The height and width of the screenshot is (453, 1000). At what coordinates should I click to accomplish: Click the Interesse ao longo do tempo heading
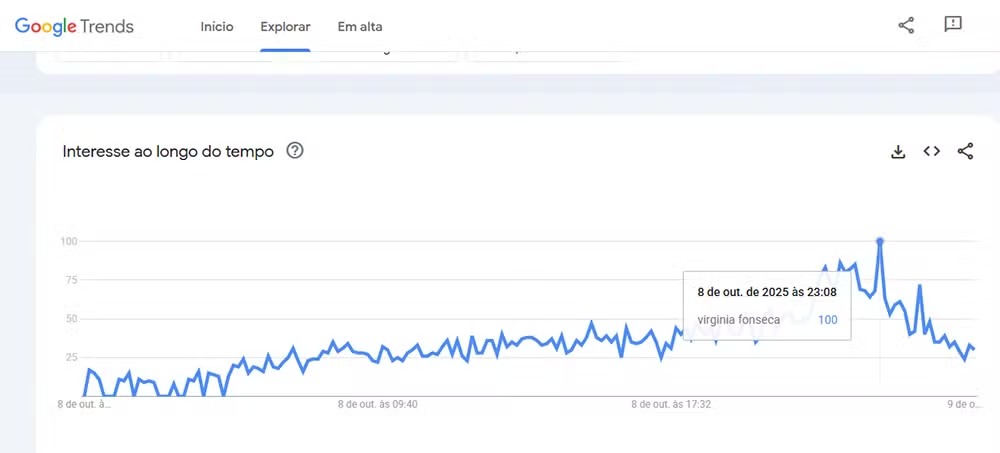(x=168, y=152)
